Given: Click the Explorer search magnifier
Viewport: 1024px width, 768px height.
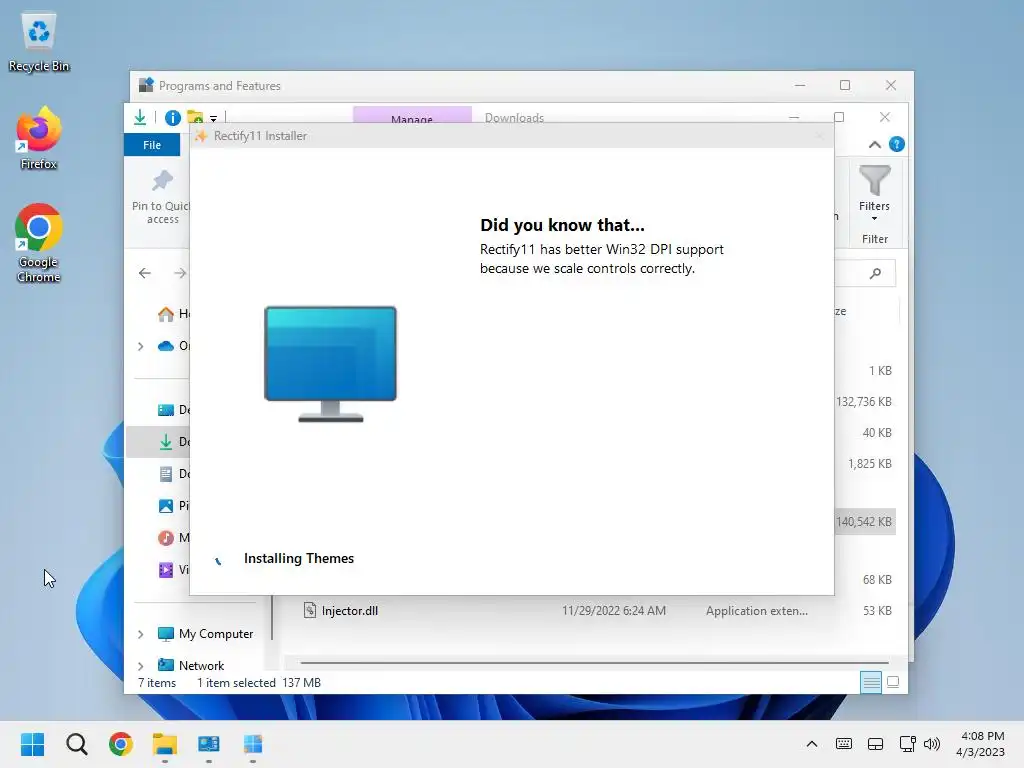Looking at the screenshot, I should [x=875, y=273].
